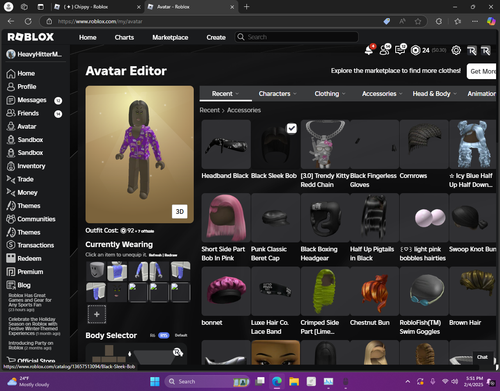Uncheck the Black Sleek Bob checkbox
The width and height of the screenshot is (500, 391).
[292, 128]
